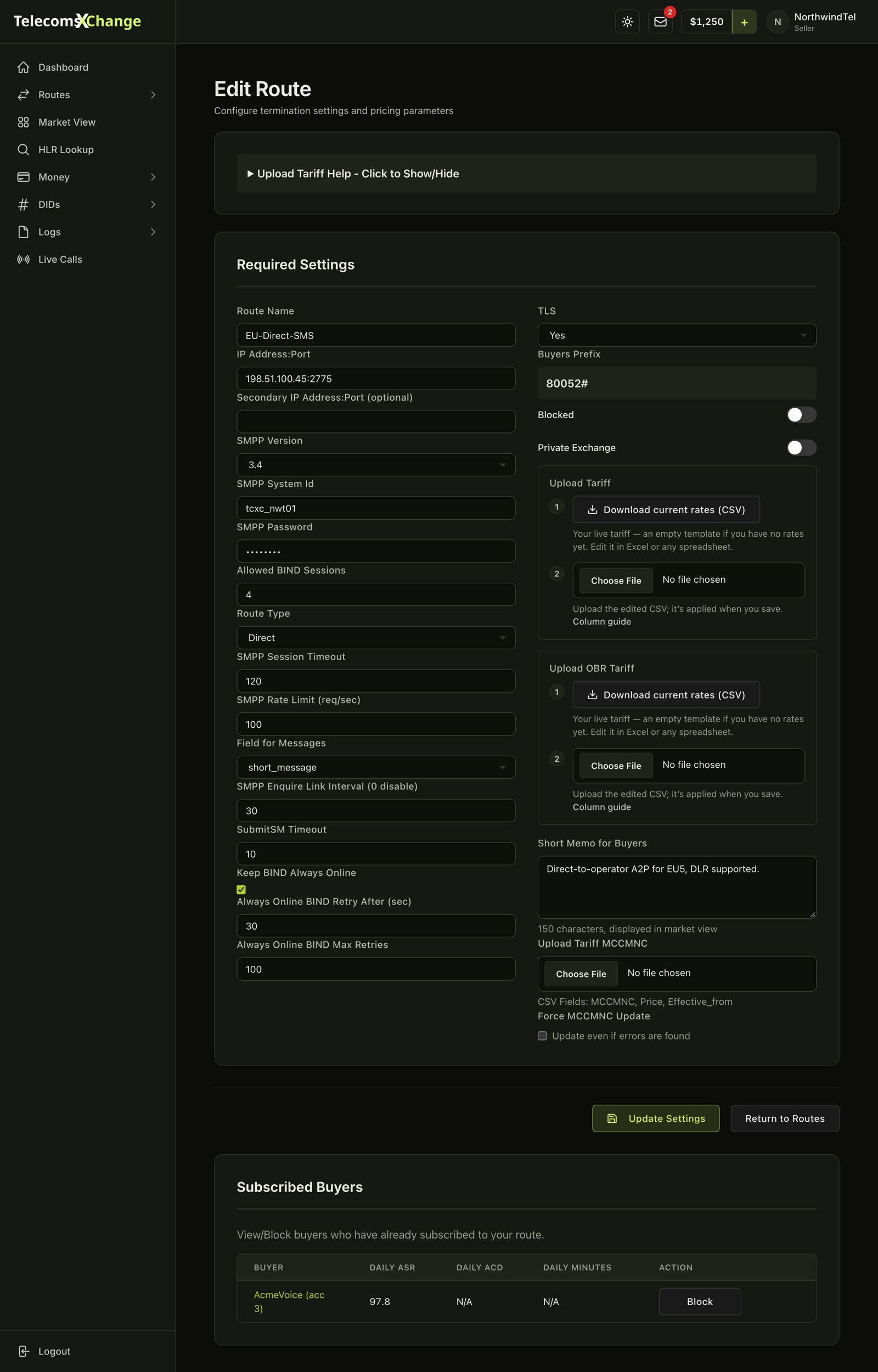Image resolution: width=878 pixels, height=1372 pixels.
Task: Open the Route Type dropdown
Action: (376, 637)
